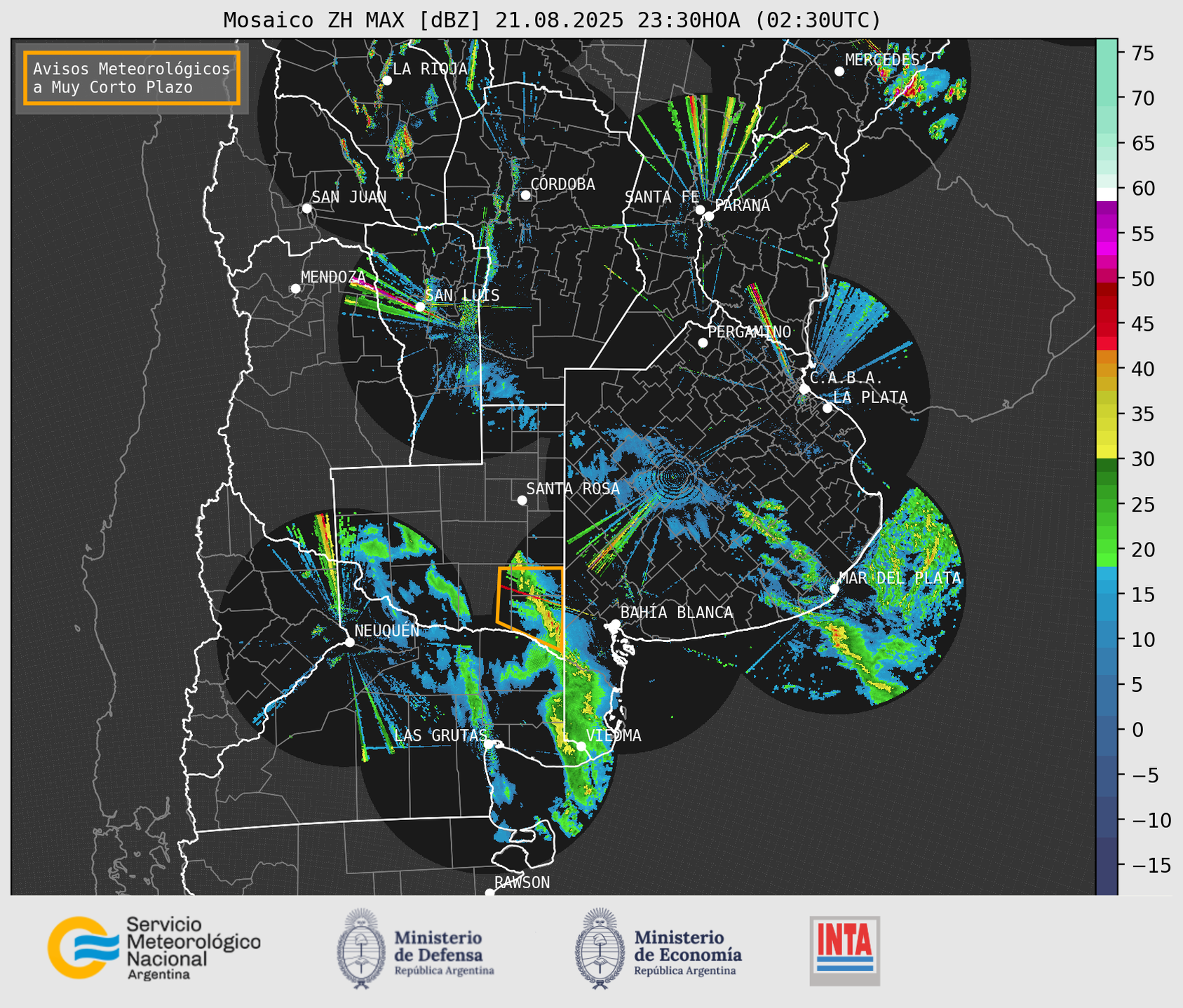Viewport: 1183px width, 1008px height.
Task: Click the 30 dBZ yellow color on scale
Action: 1107,454
